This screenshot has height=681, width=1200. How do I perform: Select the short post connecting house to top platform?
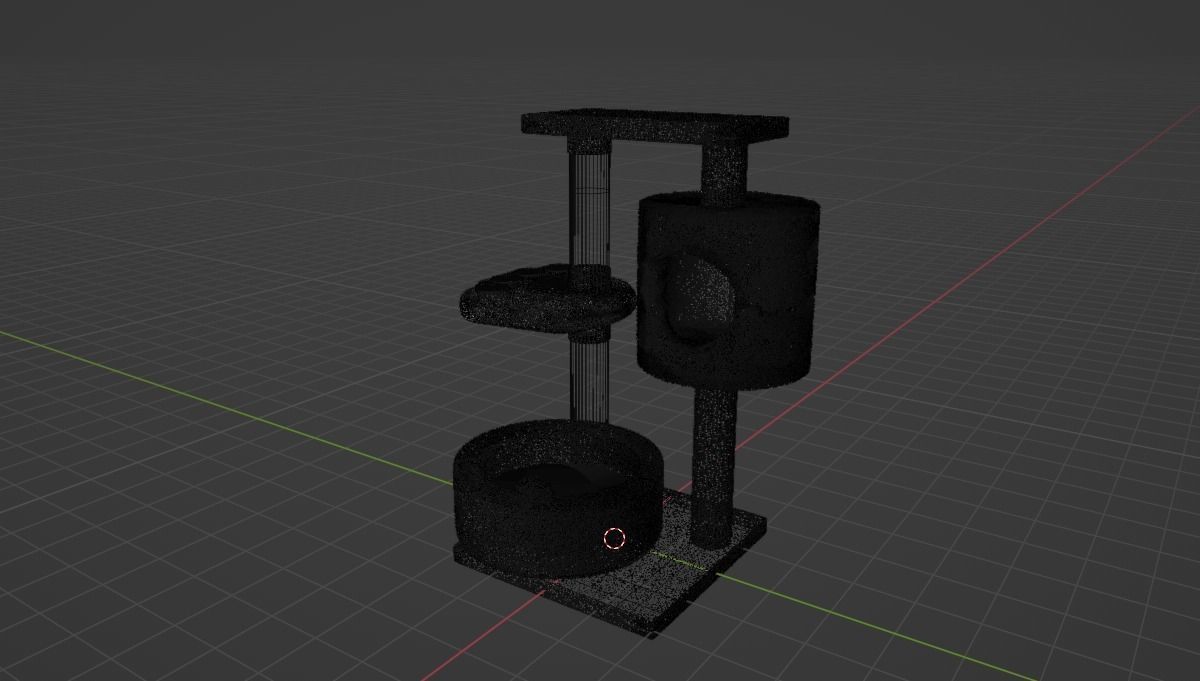[724, 172]
